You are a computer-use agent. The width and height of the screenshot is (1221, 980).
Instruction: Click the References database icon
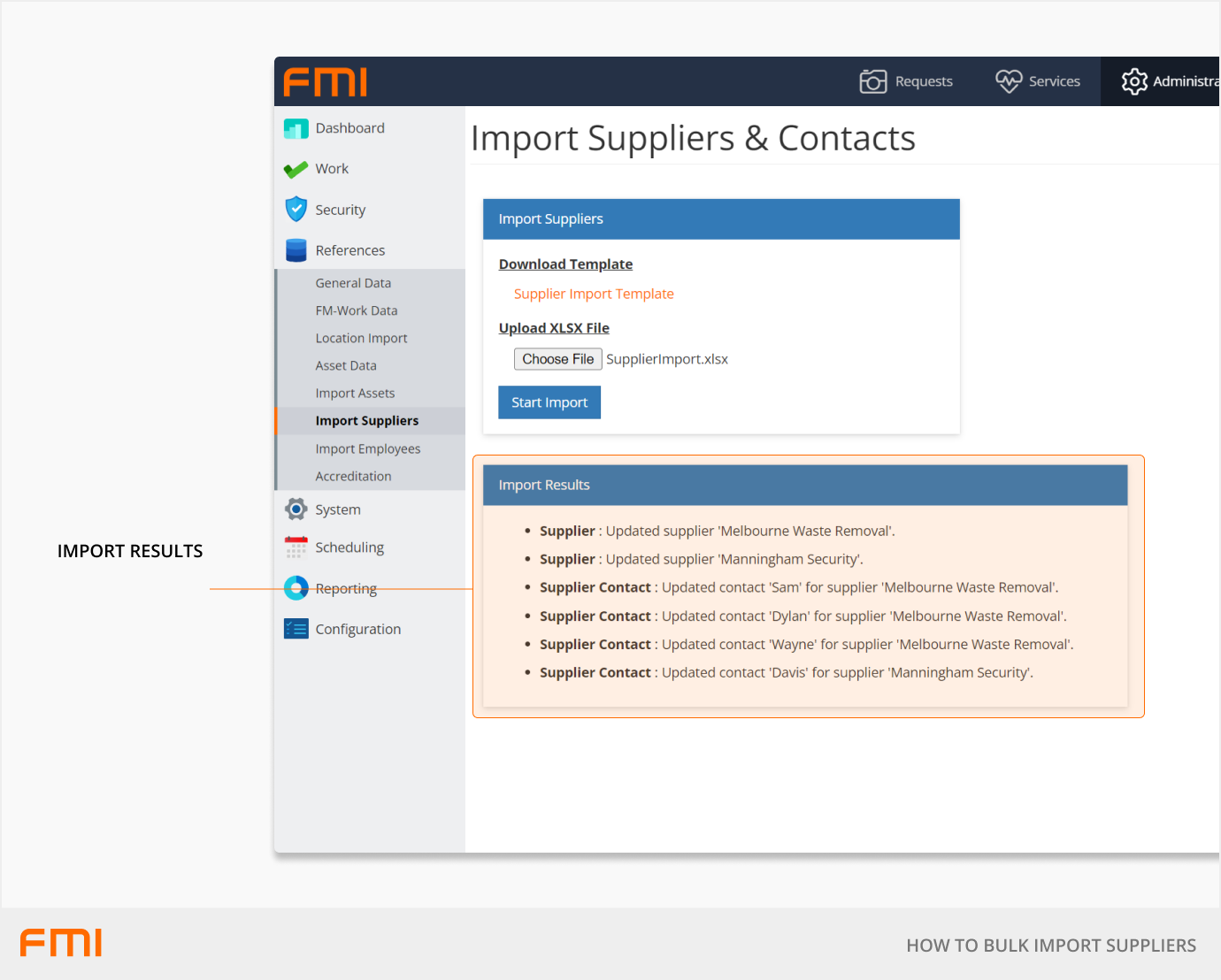(296, 250)
